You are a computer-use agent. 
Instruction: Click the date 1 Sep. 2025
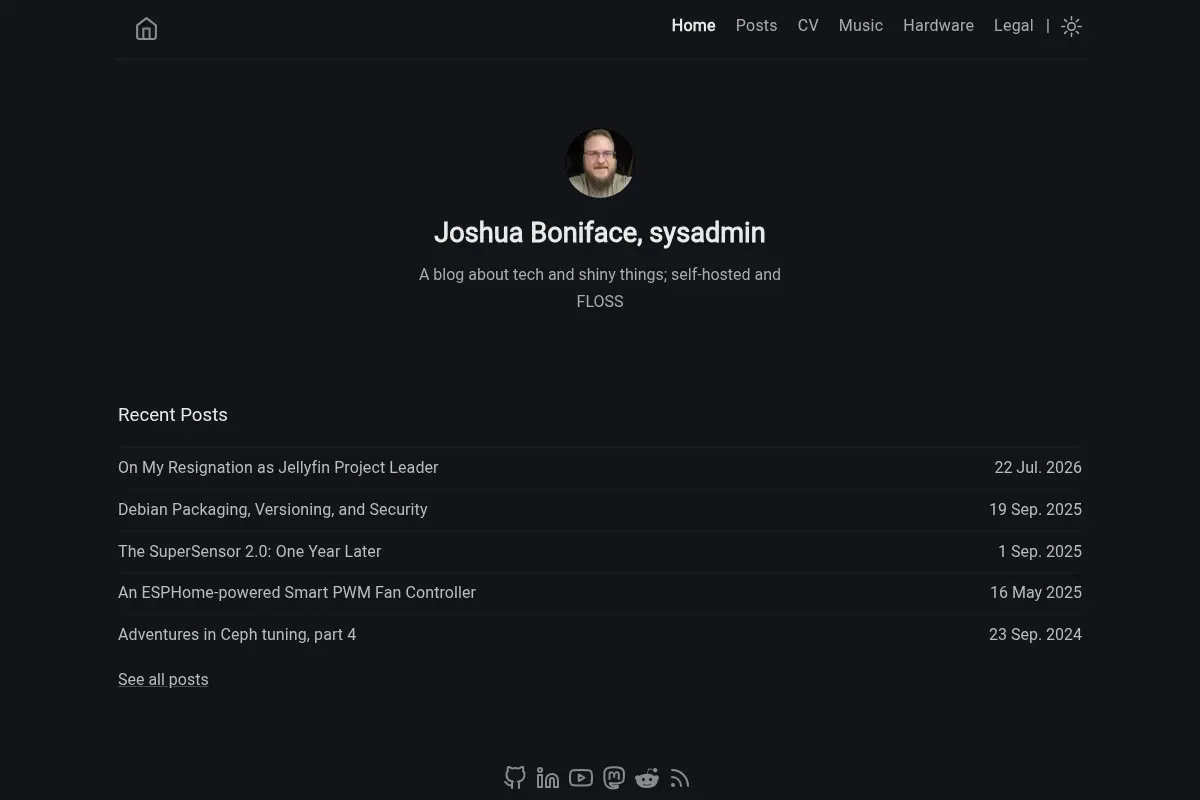(x=1040, y=551)
